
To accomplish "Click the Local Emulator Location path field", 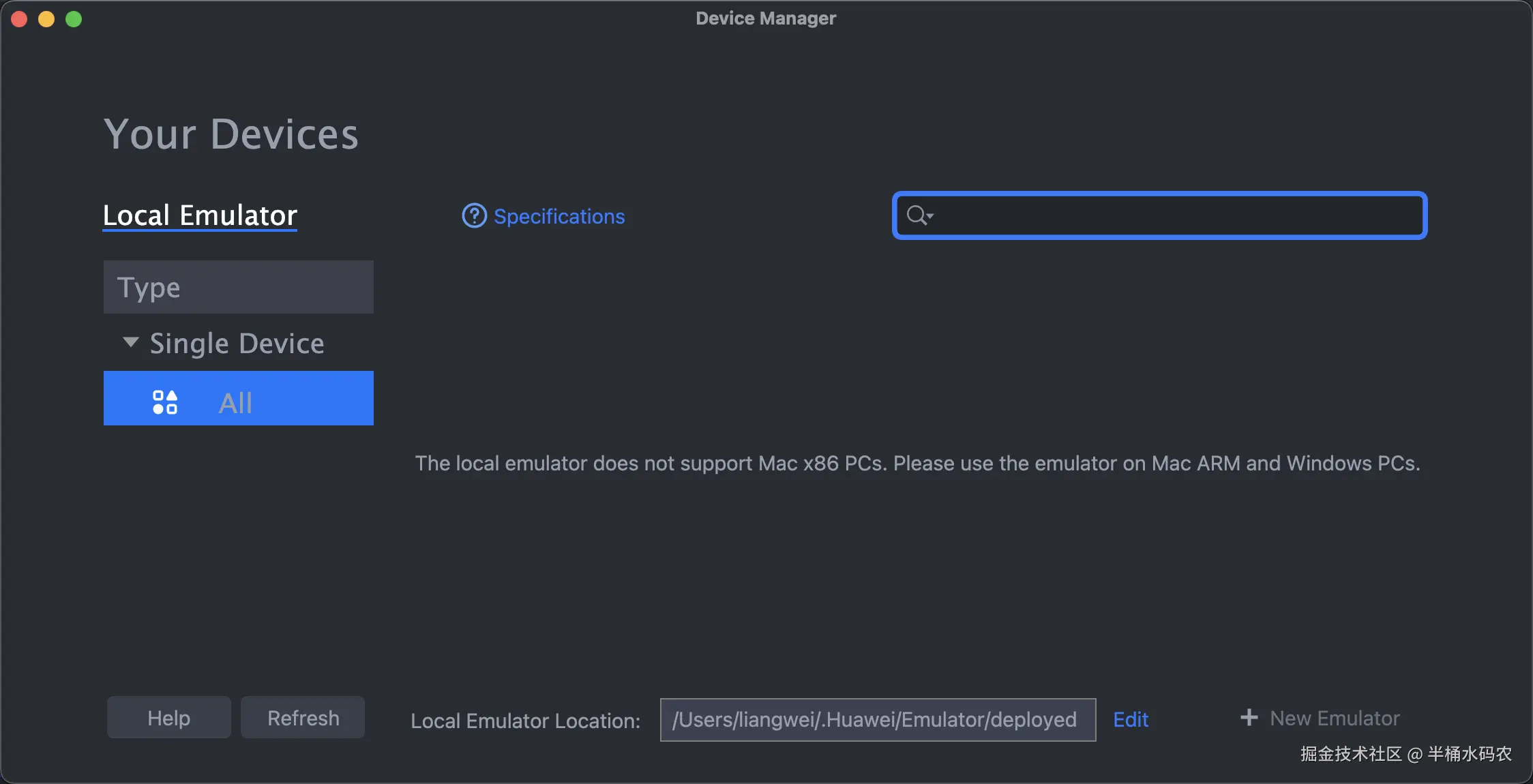I will tap(877, 720).
